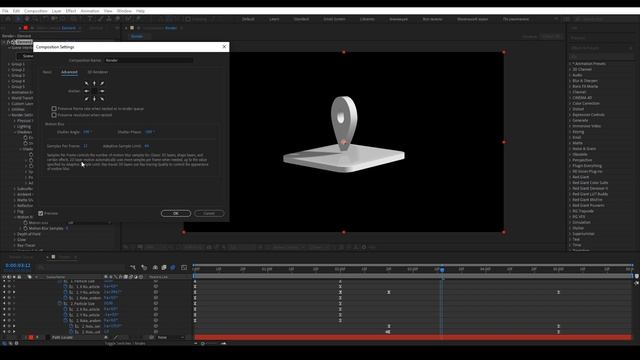The height and width of the screenshot is (360, 640).
Task: Open the Layer menu
Action: point(57,11)
